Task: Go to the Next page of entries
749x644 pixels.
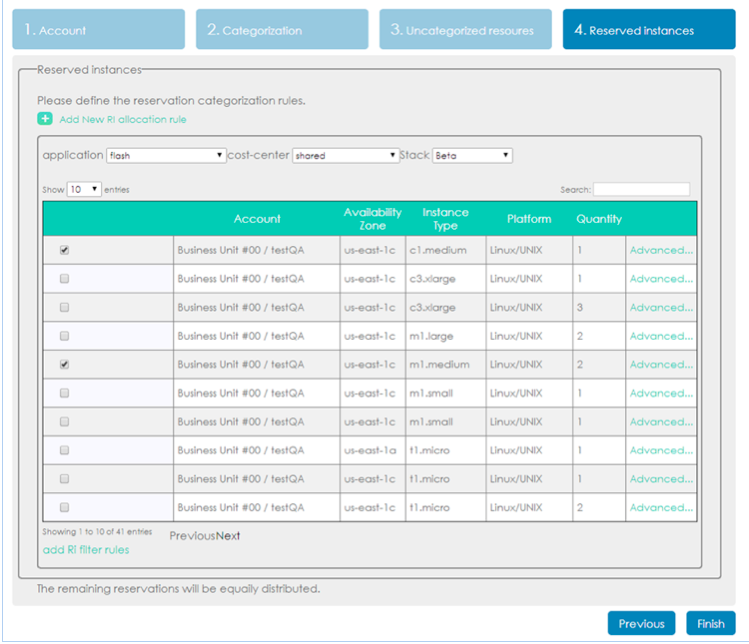Action: pyautogui.click(x=229, y=536)
